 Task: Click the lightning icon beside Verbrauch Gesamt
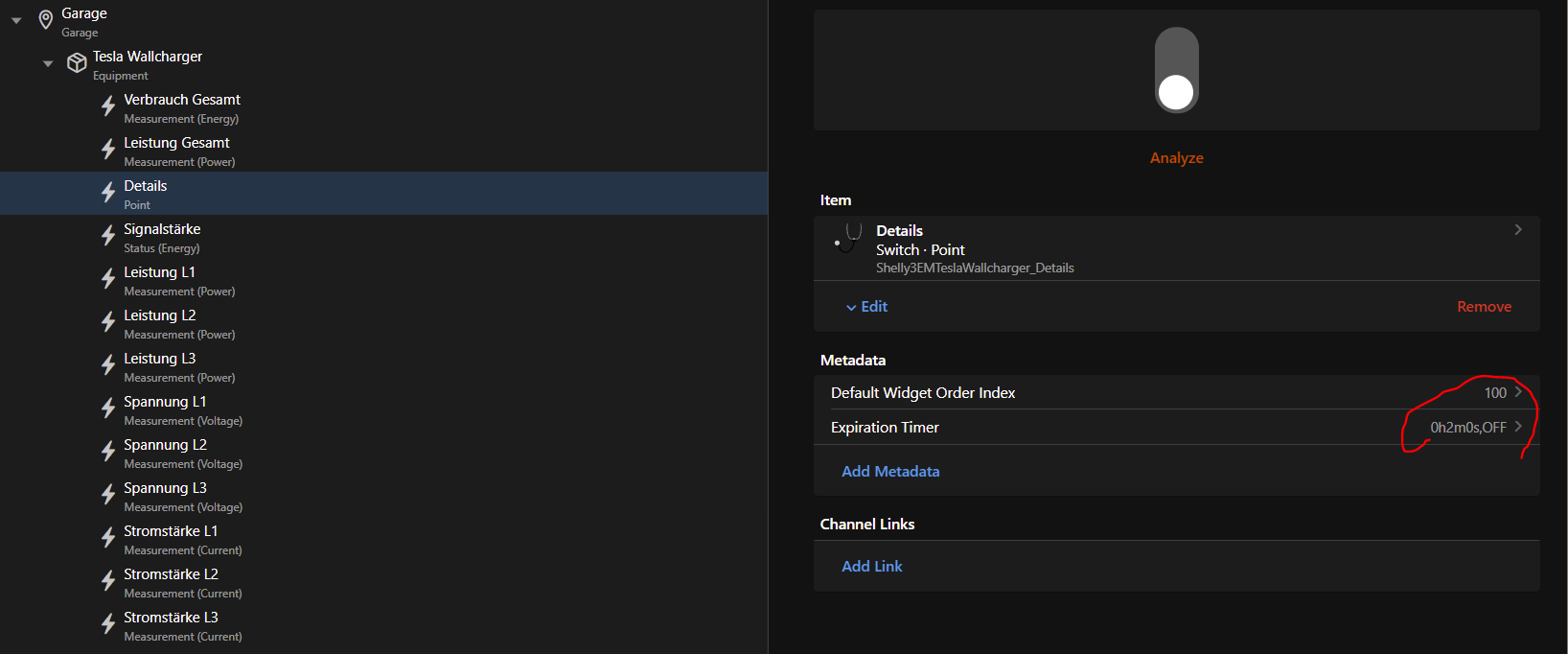tap(108, 106)
